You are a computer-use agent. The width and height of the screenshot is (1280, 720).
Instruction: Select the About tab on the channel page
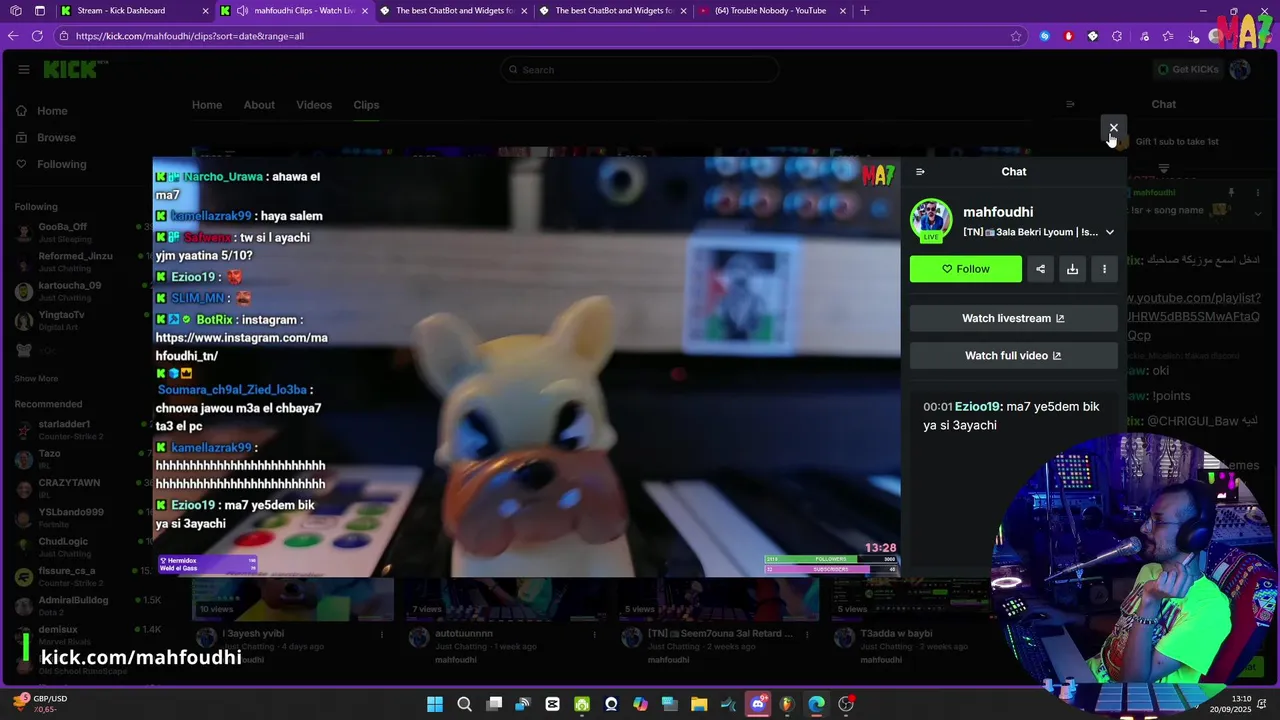(259, 105)
